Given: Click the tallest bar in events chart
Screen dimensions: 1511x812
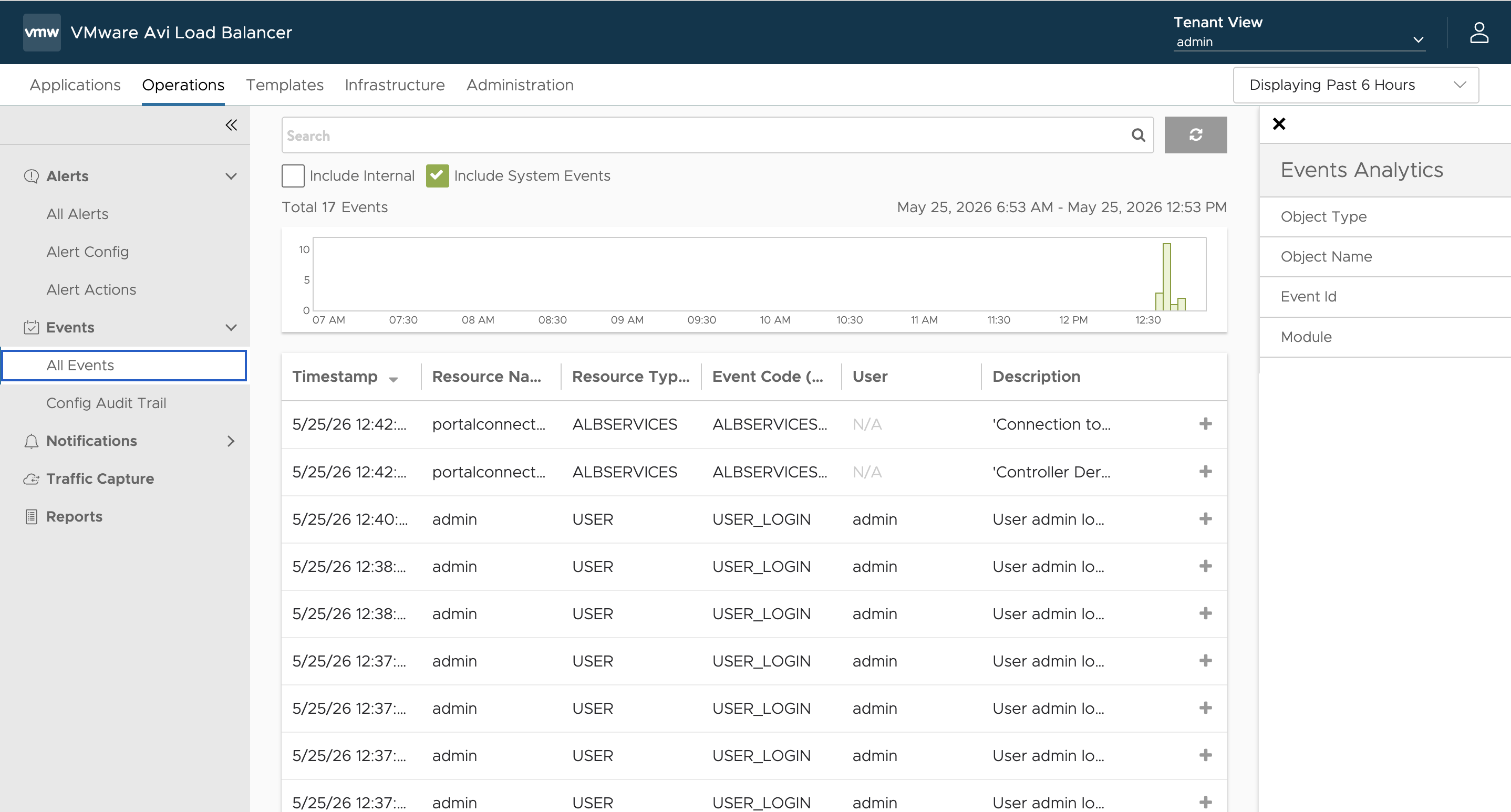Looking at the screenshot, I should pos(1167,277).
